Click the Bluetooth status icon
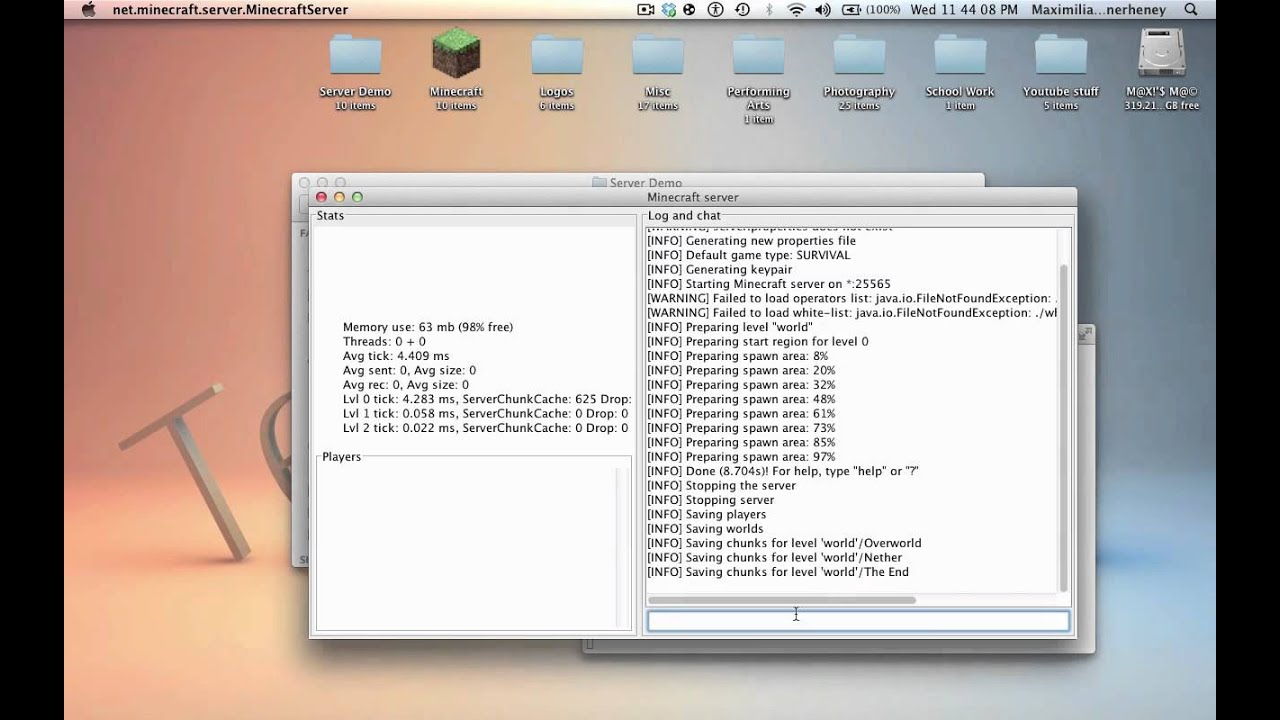 [769, 10]
